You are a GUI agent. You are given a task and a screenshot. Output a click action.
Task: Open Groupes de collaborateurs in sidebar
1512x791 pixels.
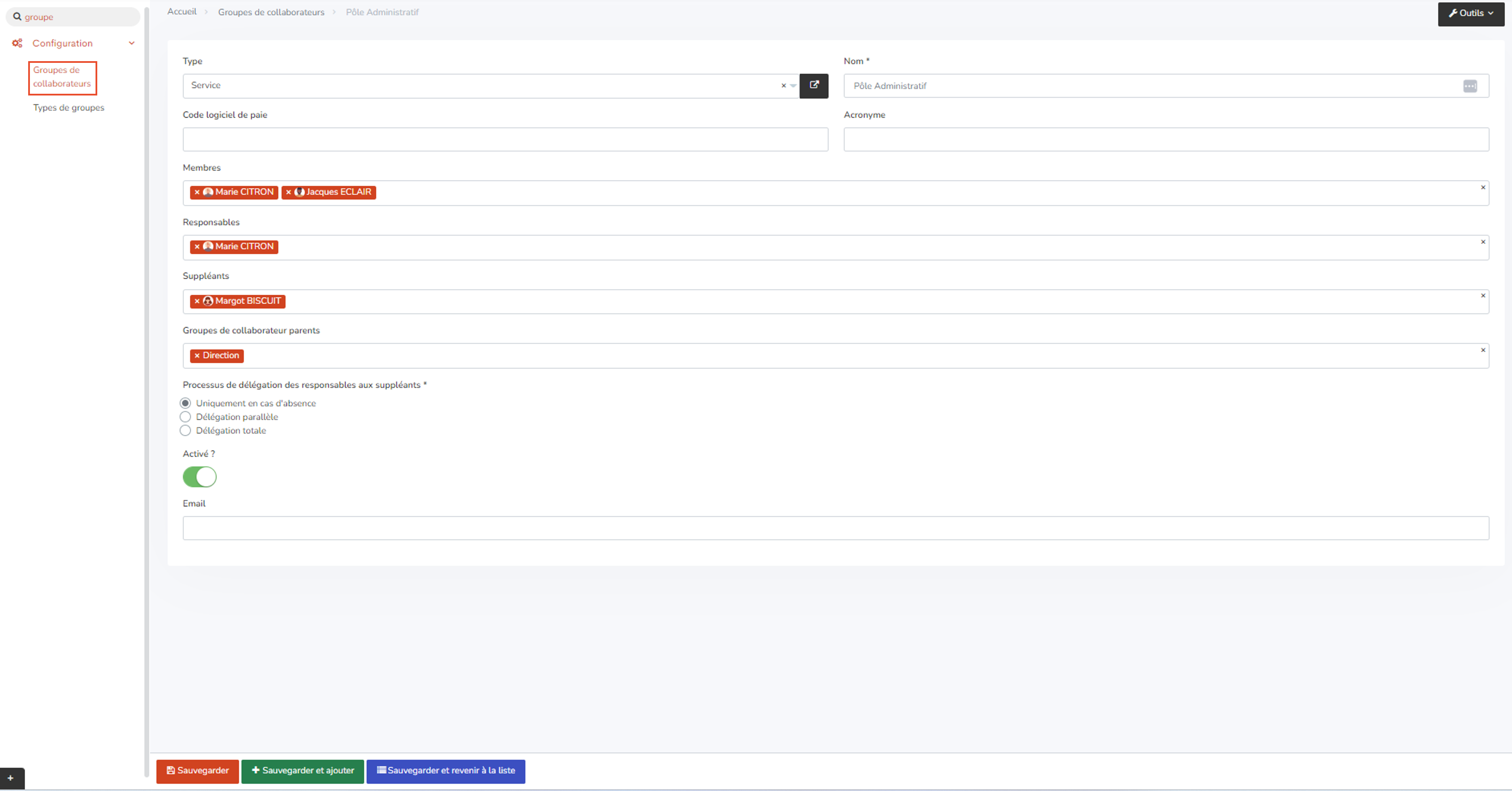(62, 77)
